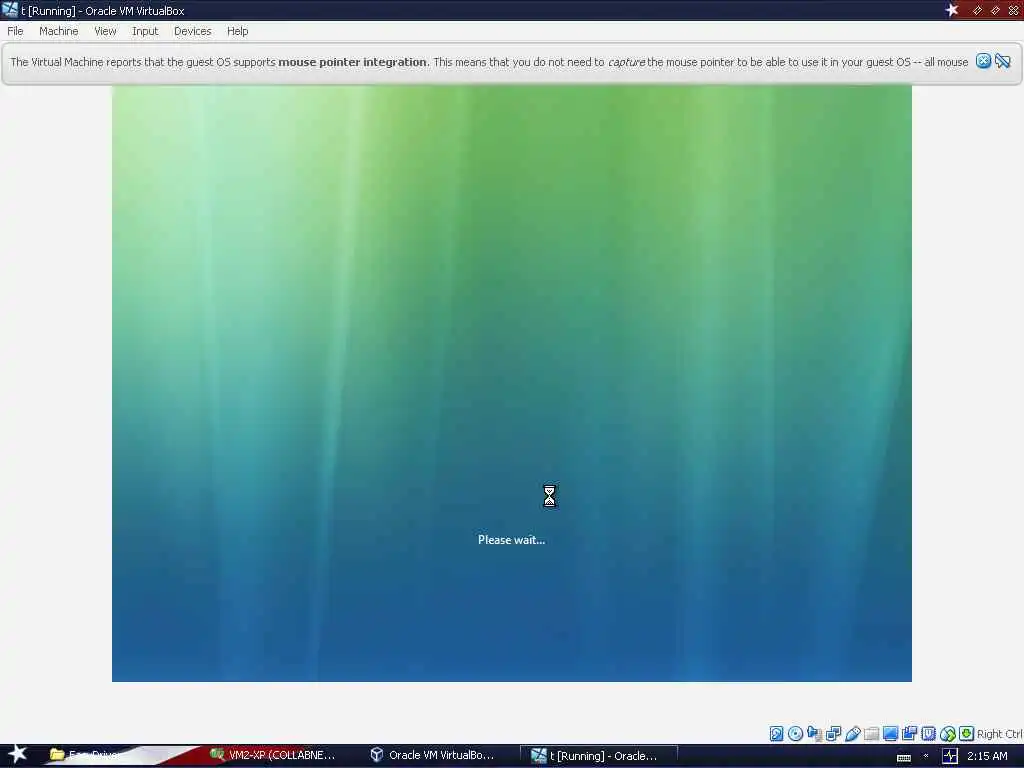Click the 2:15 AM clock

(x=987, y=756)
